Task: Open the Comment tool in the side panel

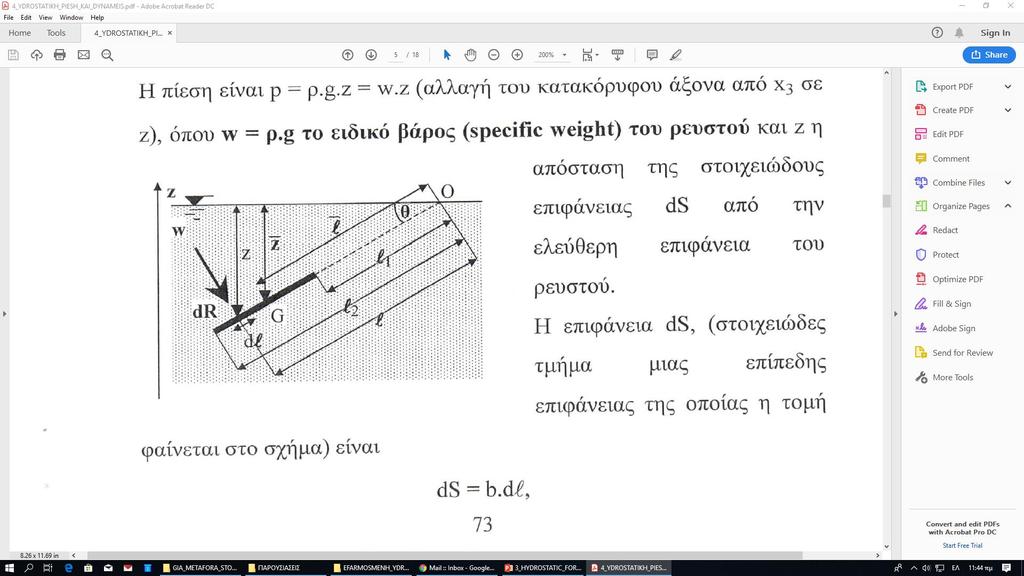Action: [951, 159]
